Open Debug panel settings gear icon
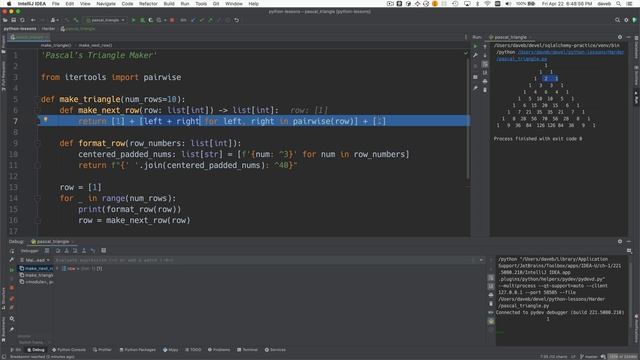 click(620, 242)
